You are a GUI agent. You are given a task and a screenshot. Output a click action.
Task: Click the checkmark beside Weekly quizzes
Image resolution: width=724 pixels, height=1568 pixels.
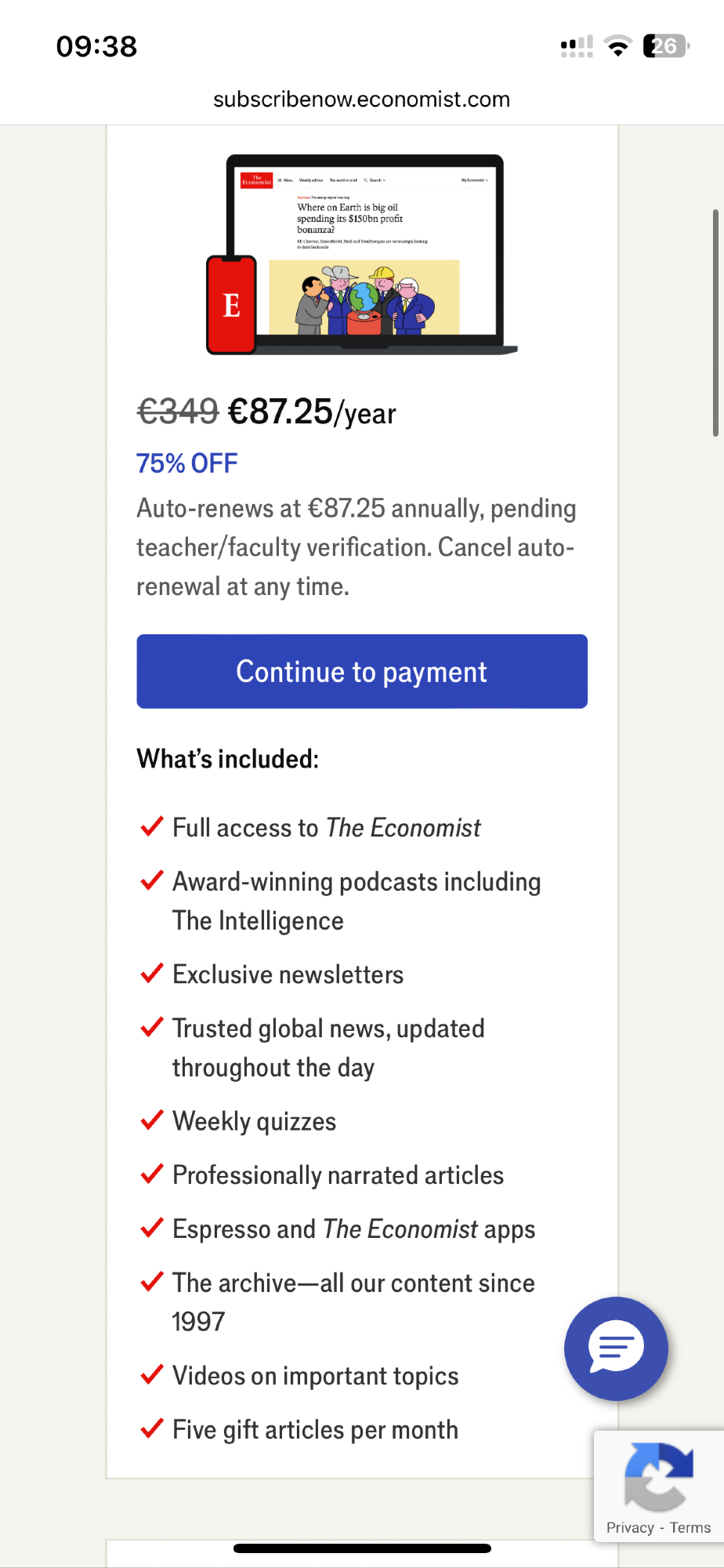(x=151, y=1120)
